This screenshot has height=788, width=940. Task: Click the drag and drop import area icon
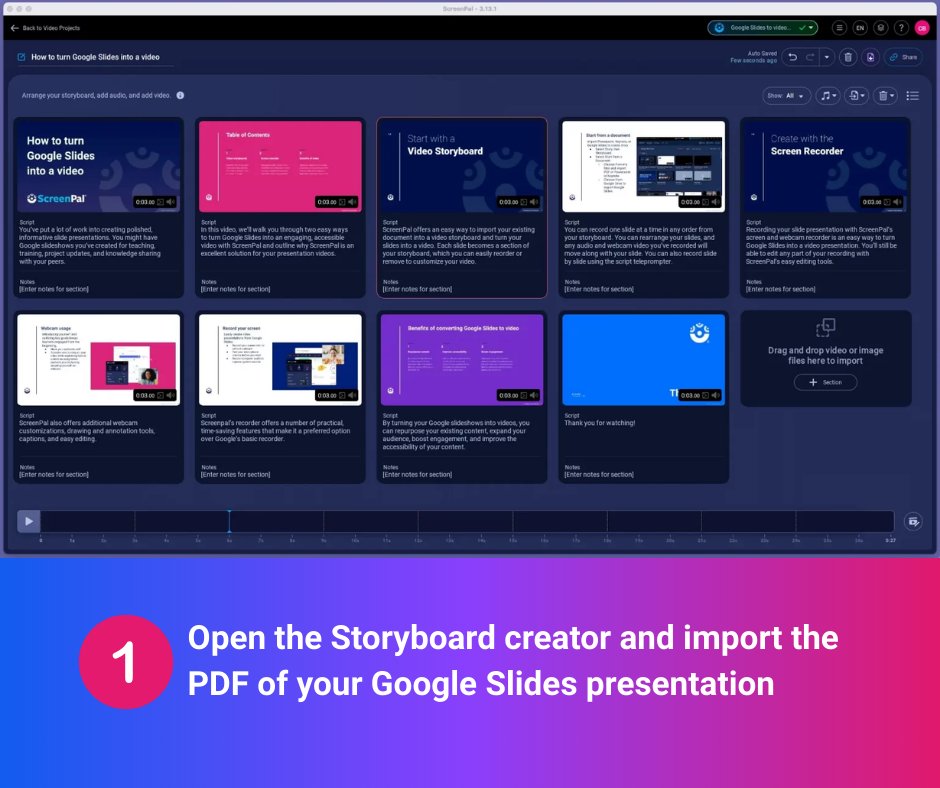click(x=825, y=327)
